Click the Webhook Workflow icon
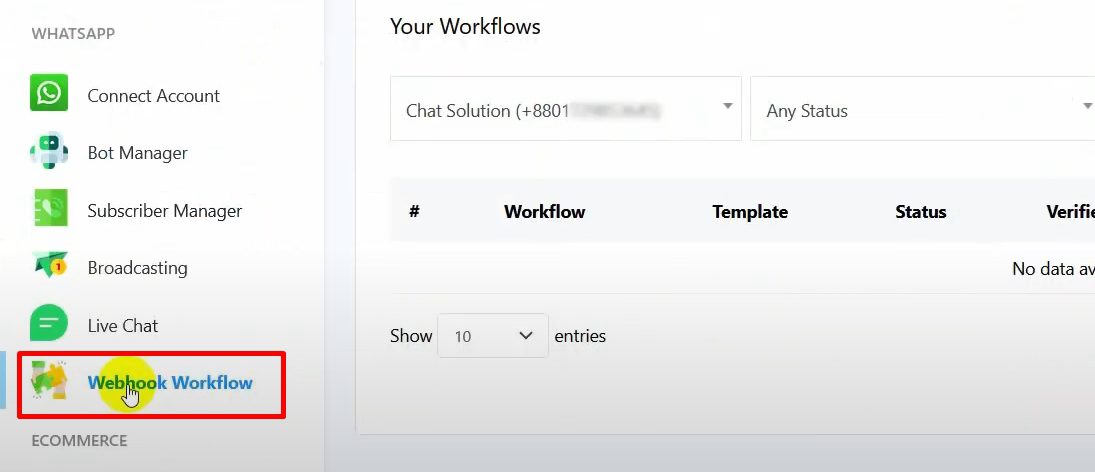Screen dimensions: 1095x472 49,382
